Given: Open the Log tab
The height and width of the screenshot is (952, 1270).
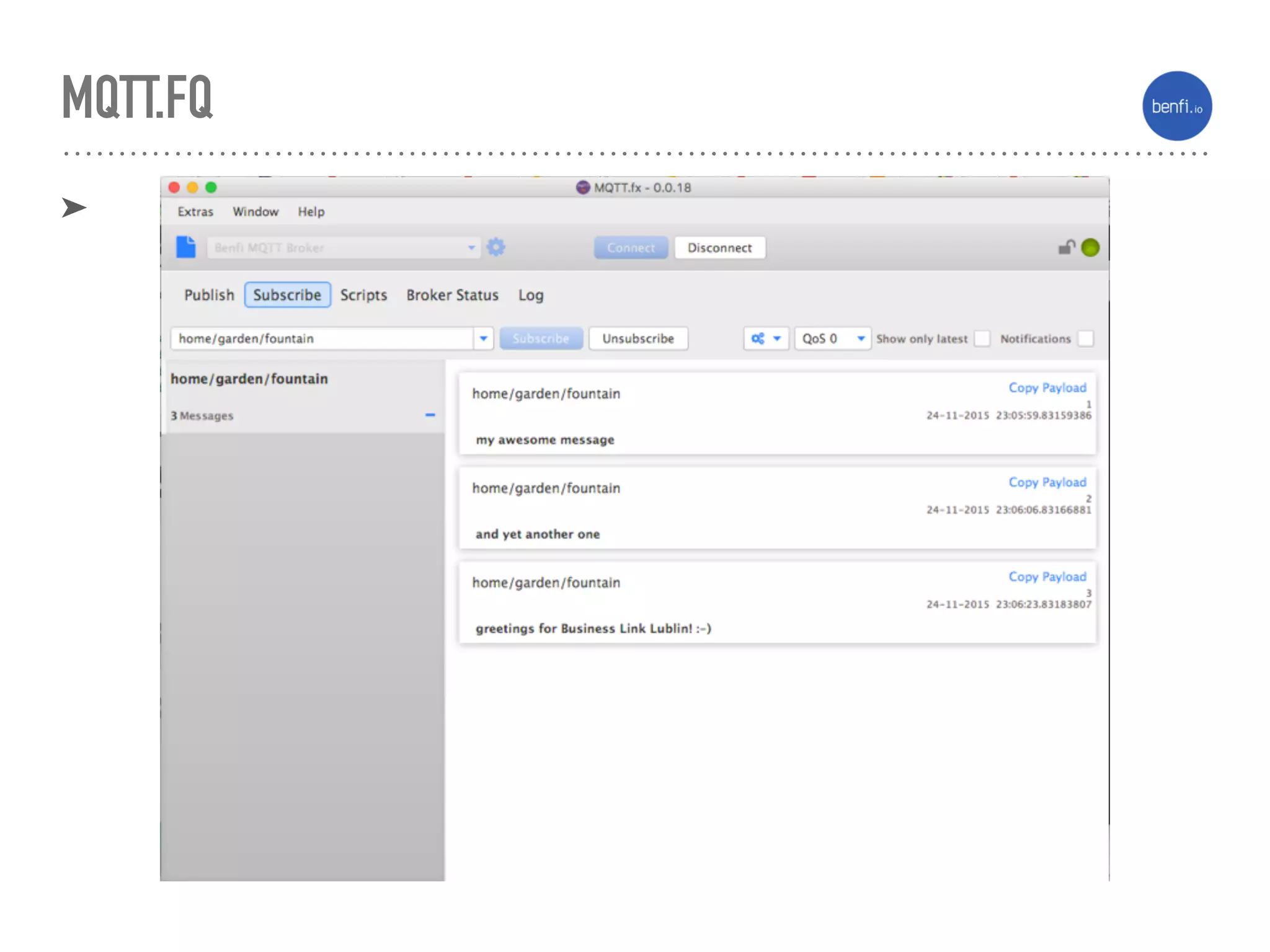Looking at the screenshot, I should pyautogui.click(x=531, y=295).
